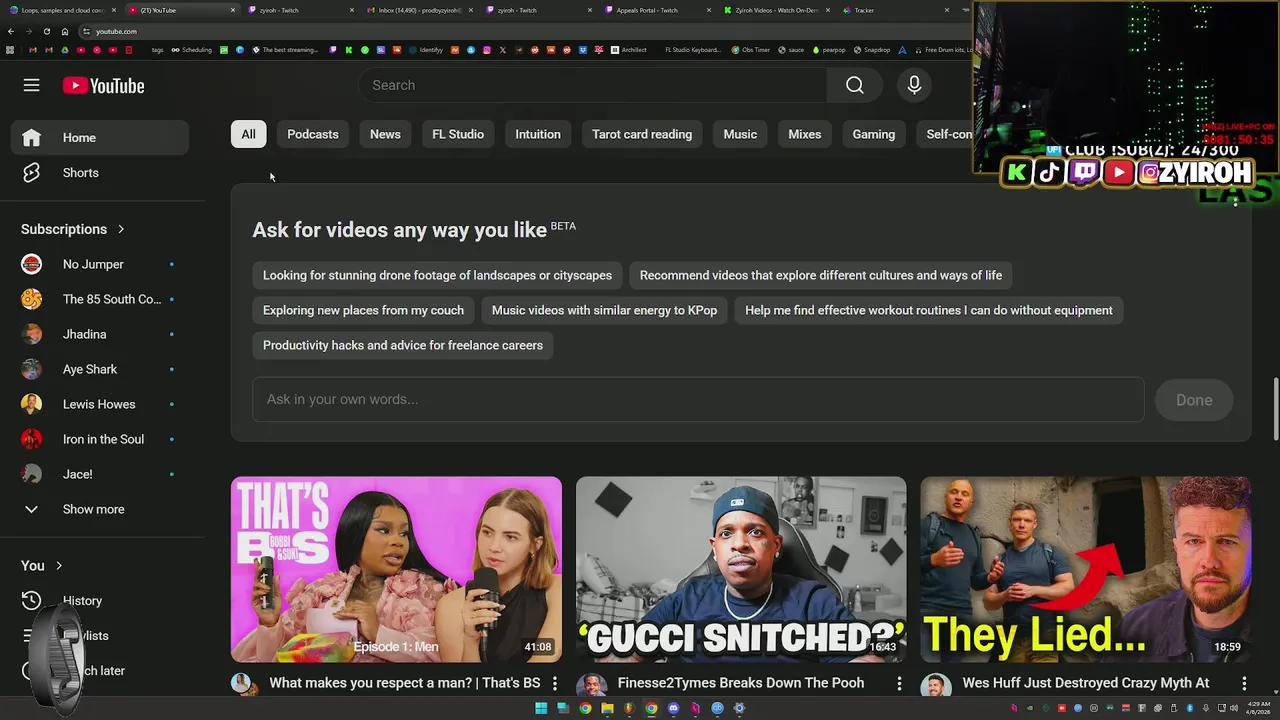1280x720 pixels.
Task: Open Jhadina channel avatar in subscriptions
Action: click(32, 334)
